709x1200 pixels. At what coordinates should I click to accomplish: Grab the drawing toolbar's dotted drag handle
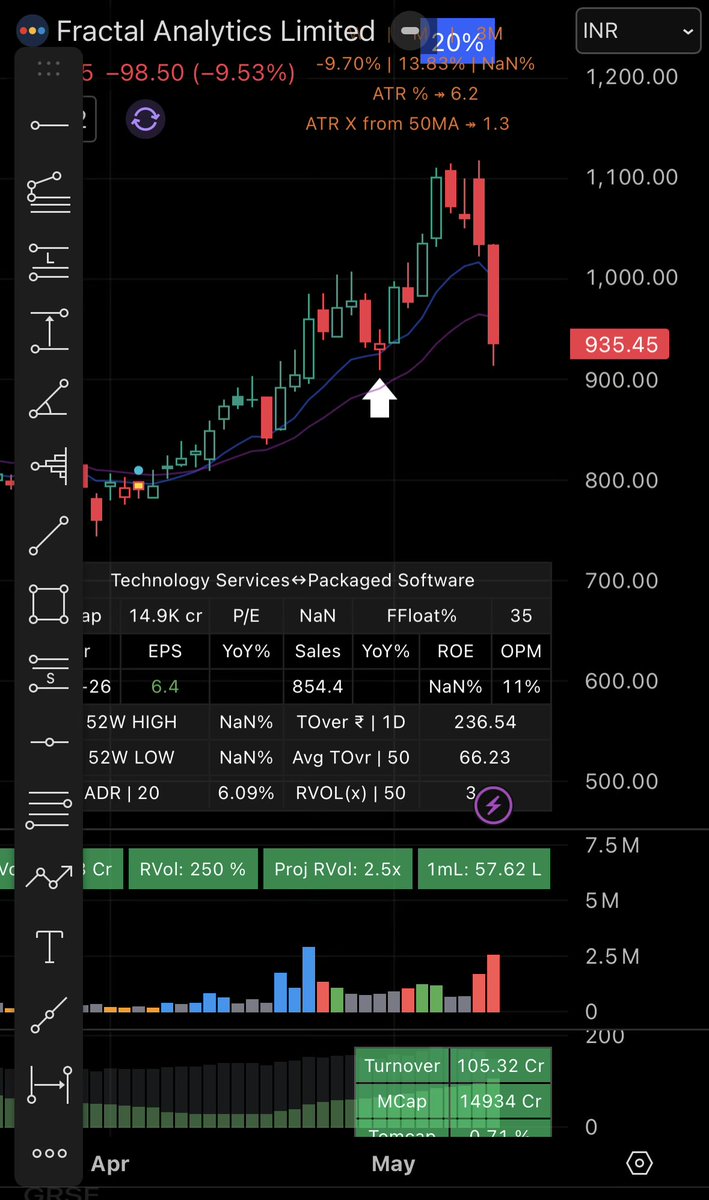49,69
